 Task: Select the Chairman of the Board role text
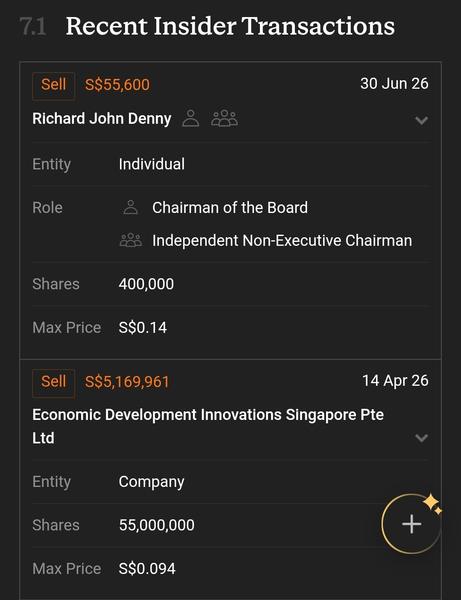coord(230,208)
